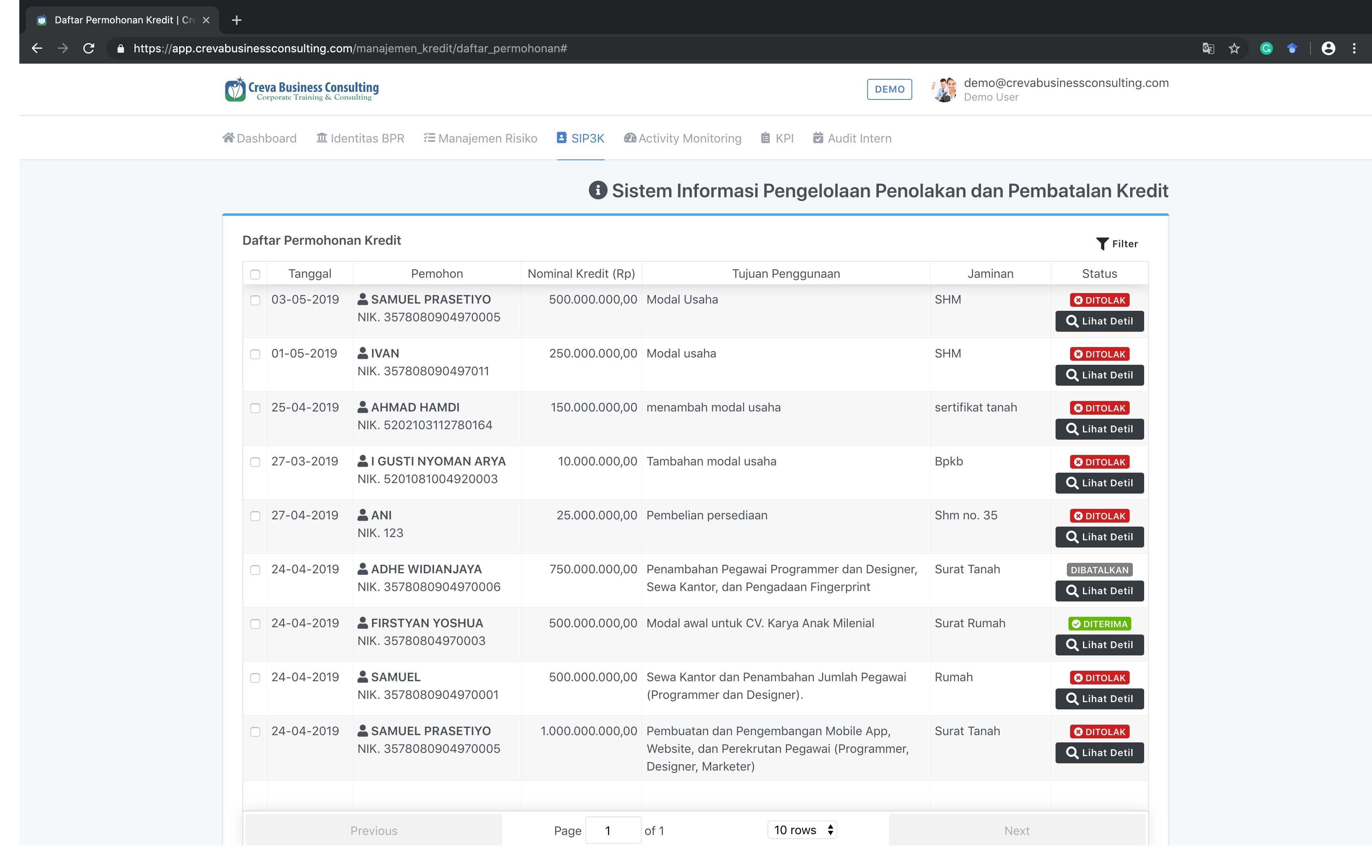This screenshot has height=868, width=1372.
Task: Open the 10 rows page-size dropdown
Action: 802,830
